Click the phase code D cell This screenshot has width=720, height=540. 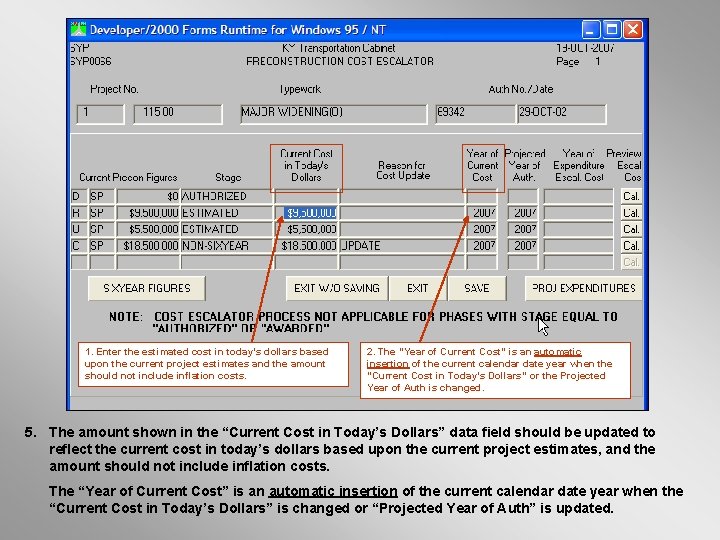79,197
